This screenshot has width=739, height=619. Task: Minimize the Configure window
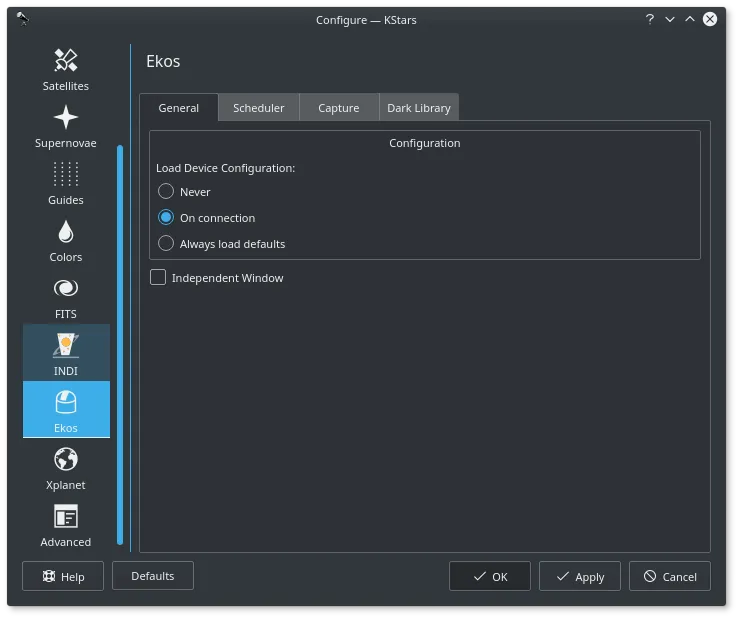pos(670,19)
